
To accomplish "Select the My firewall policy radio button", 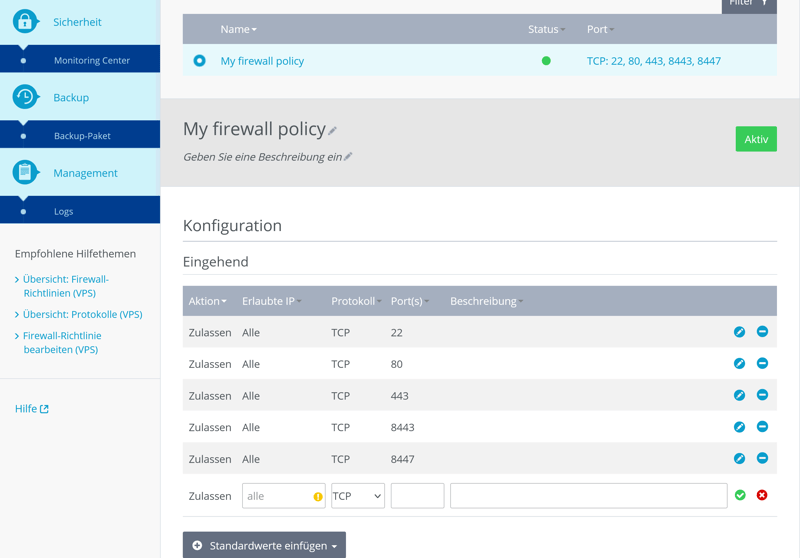I will (200, 61).
